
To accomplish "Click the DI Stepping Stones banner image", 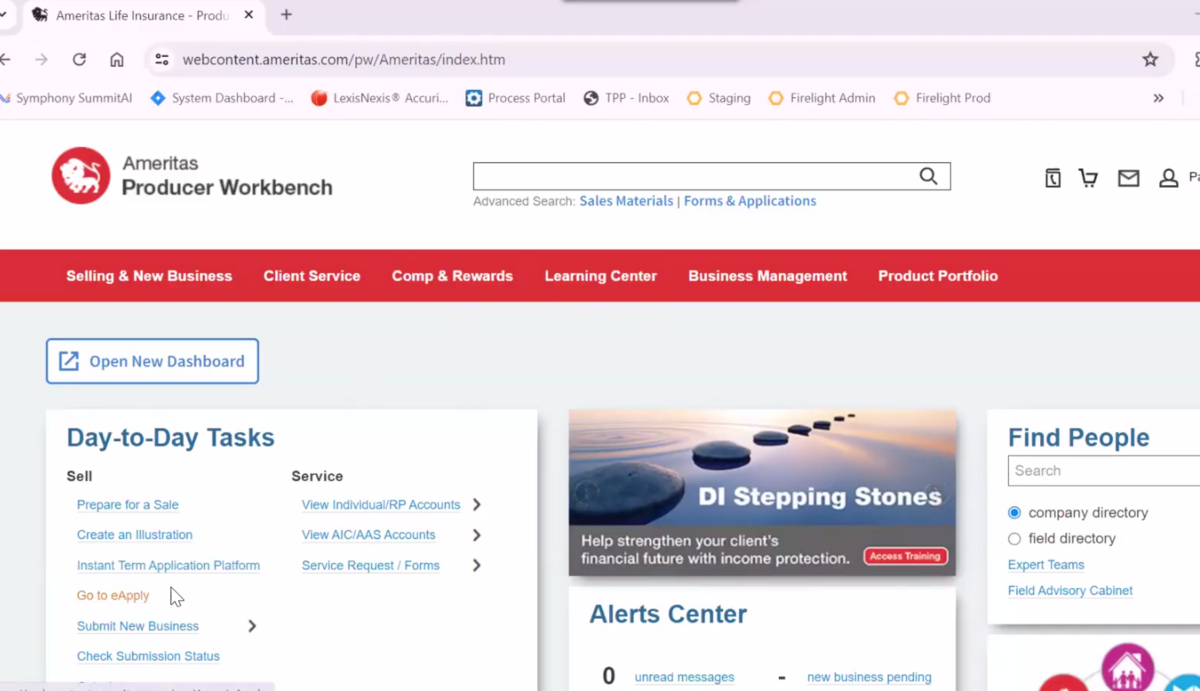I will click(762, 492).
